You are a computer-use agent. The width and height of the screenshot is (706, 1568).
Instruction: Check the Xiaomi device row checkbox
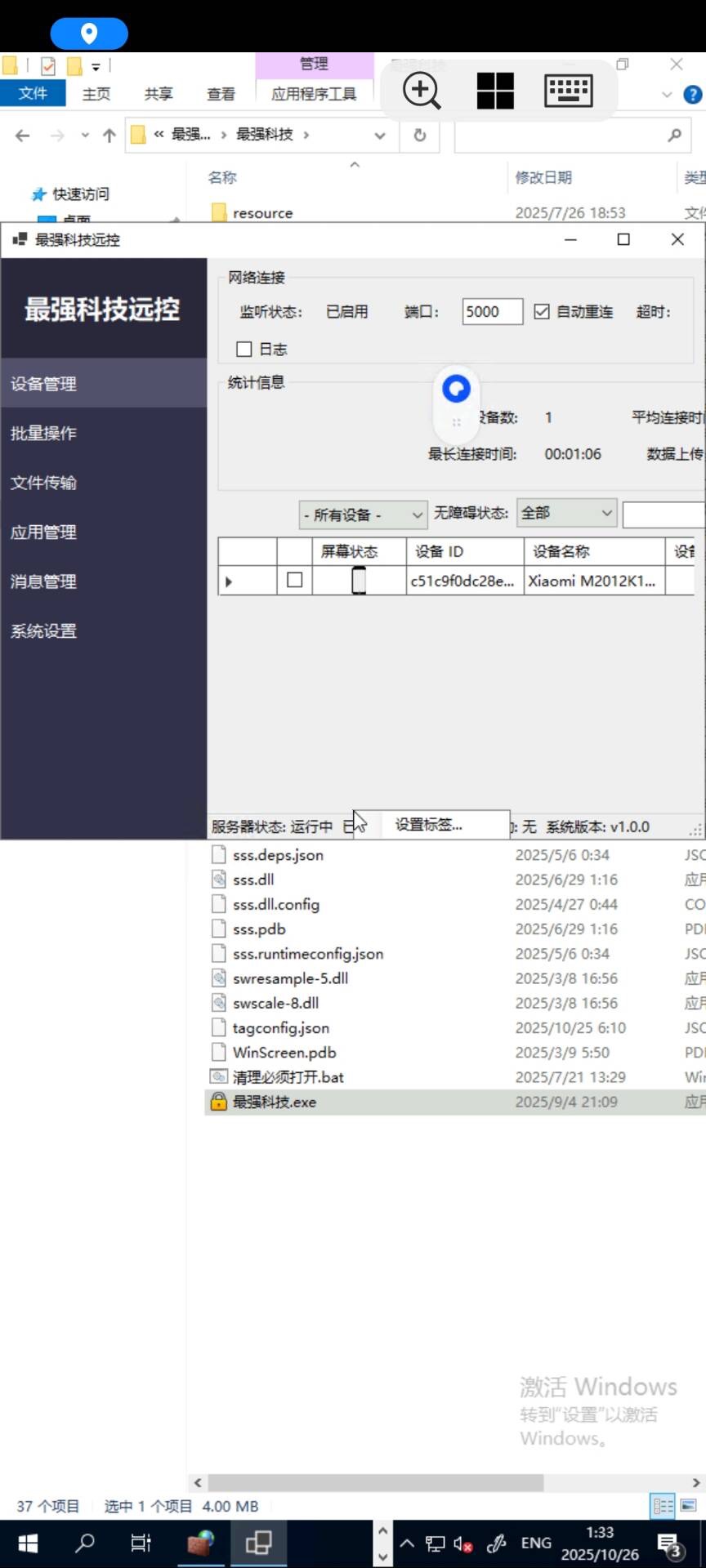pos(295,580)
